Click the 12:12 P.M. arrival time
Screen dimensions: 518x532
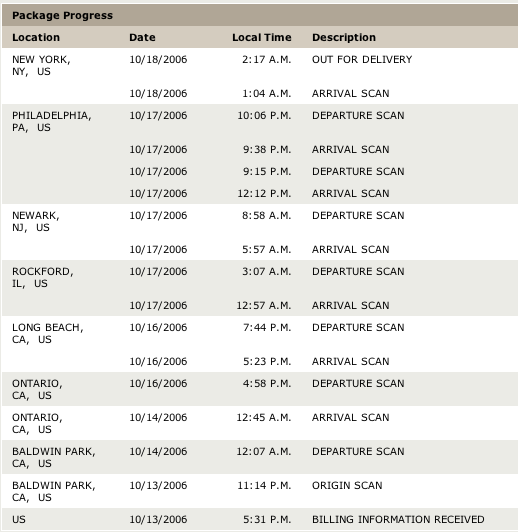pyautogui.click(x=264, y=193)
